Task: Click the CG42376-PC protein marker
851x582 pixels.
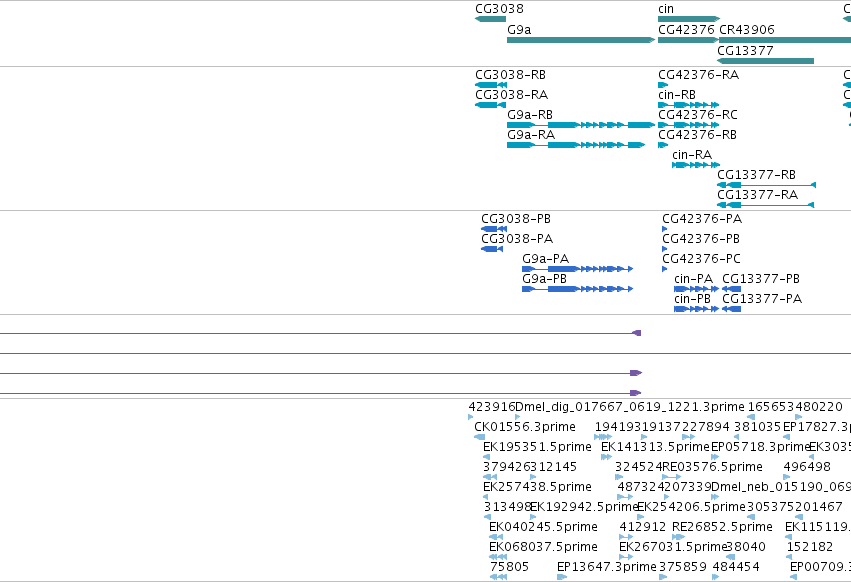Action: coord(665,269)
